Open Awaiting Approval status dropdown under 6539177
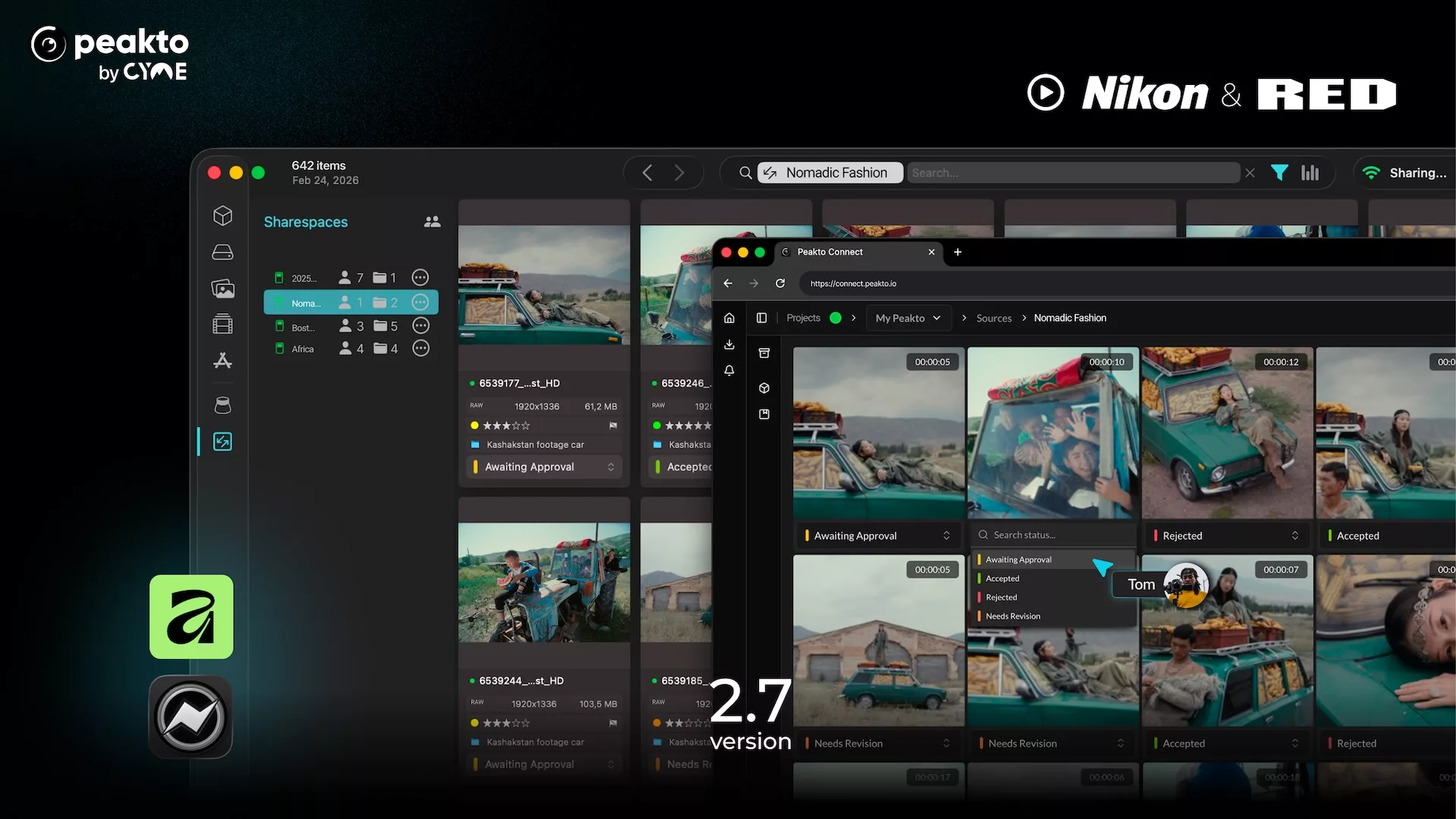Screen dimensions: 1456x819 [x=544, y=467]
